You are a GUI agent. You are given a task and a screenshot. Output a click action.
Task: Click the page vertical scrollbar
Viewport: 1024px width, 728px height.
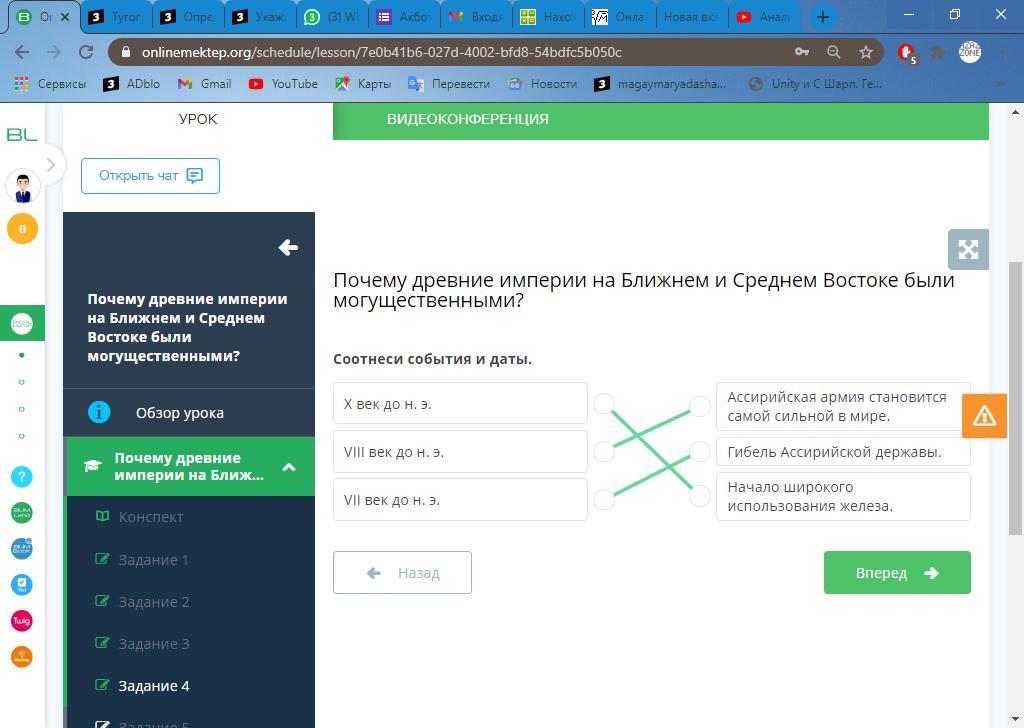click(x=1015, y=398)
